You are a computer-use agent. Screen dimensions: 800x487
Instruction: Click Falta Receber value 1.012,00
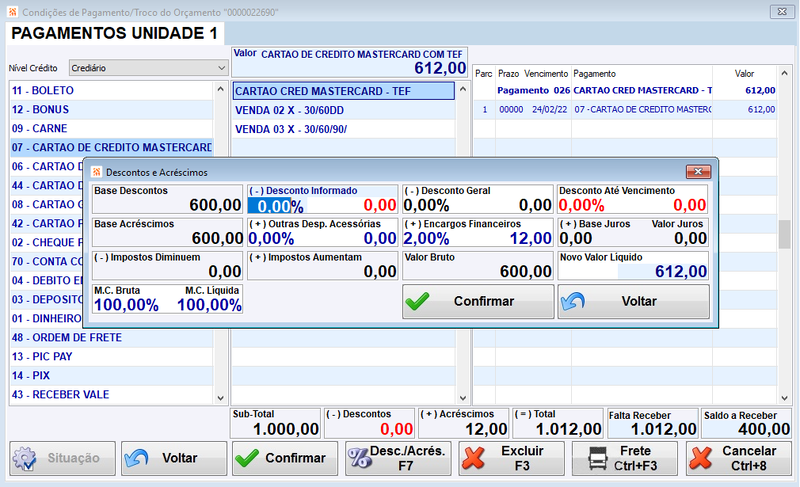point(663,429)
